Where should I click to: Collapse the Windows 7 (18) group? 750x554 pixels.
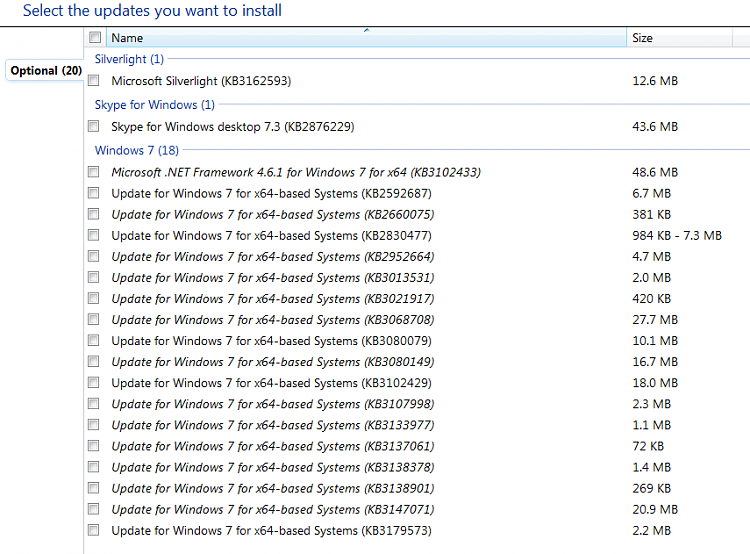click(x=137, y=150)
